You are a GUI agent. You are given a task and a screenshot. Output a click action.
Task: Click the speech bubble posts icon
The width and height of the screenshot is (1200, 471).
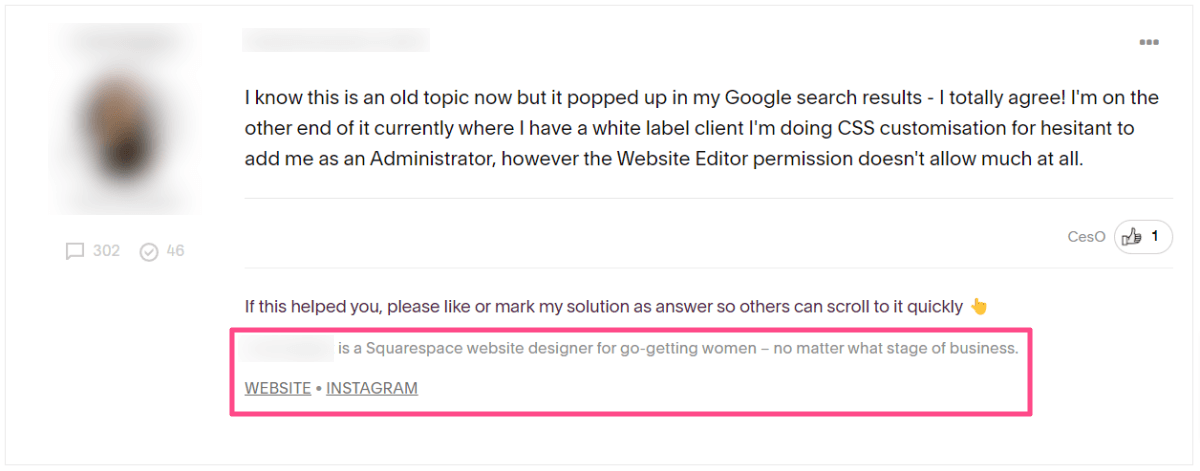[74, 252]
